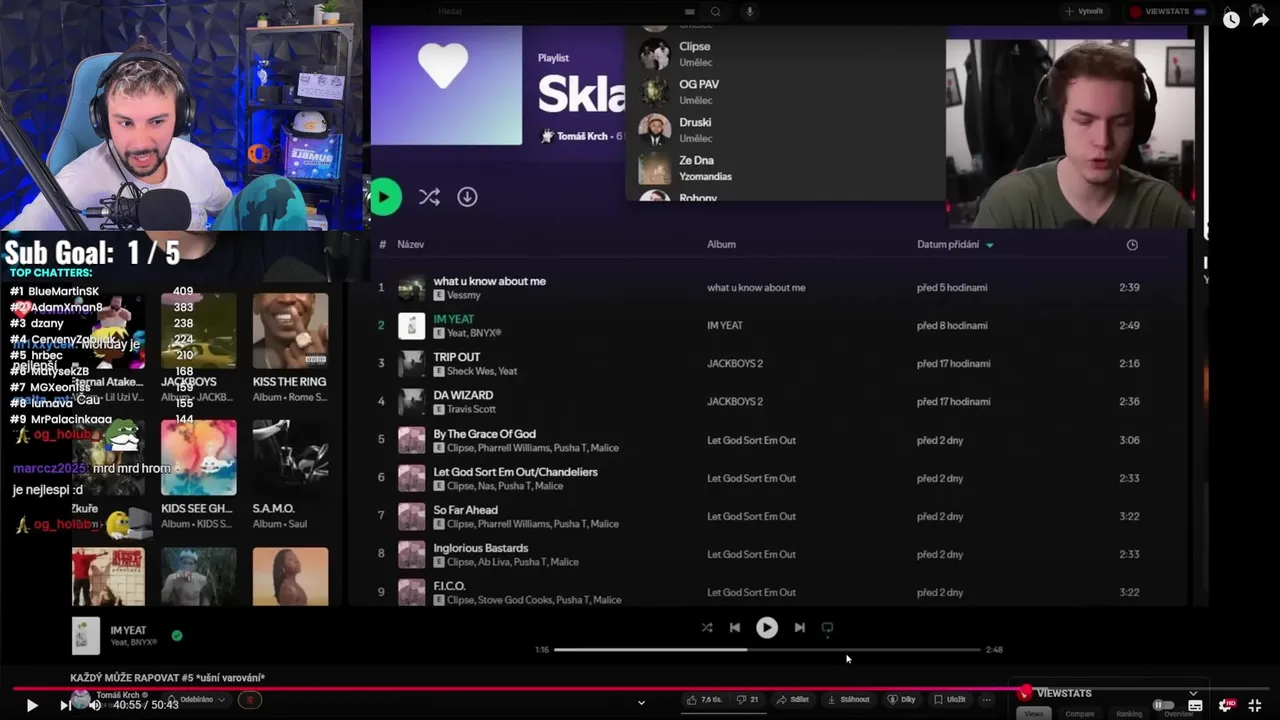Skip to next track in Spotify player
This screenshot has height=720, width=1280.
click(x=799, y=627)
